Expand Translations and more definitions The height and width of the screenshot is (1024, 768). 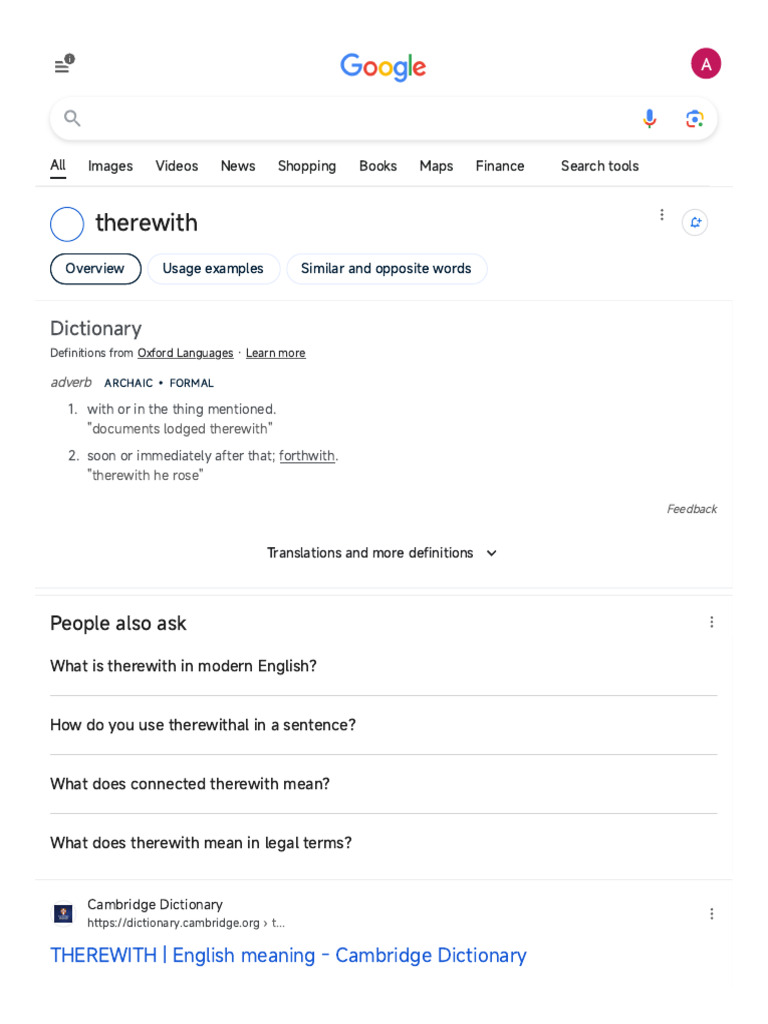(382, 553)
